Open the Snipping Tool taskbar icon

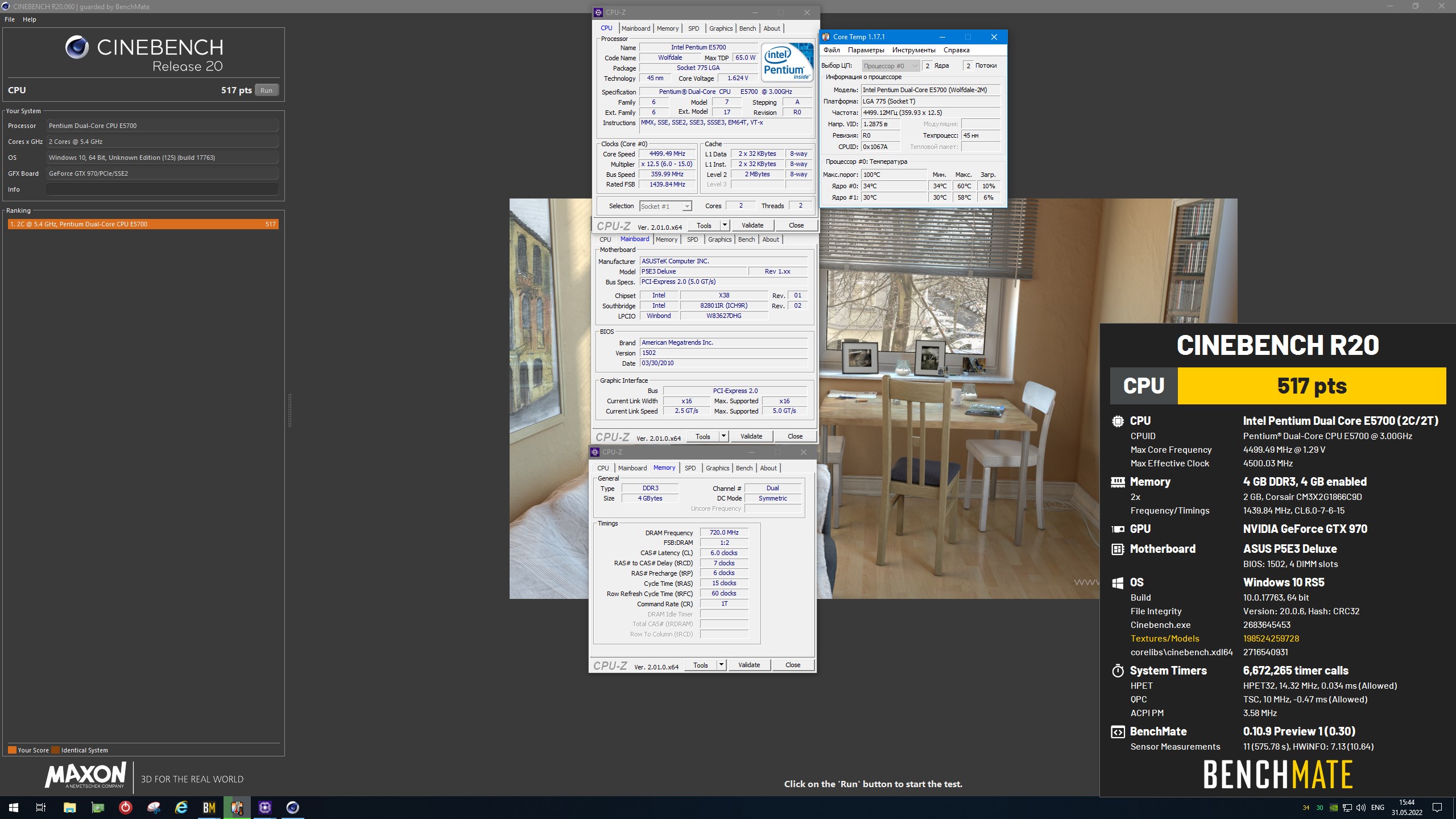[x=154, y=807]
